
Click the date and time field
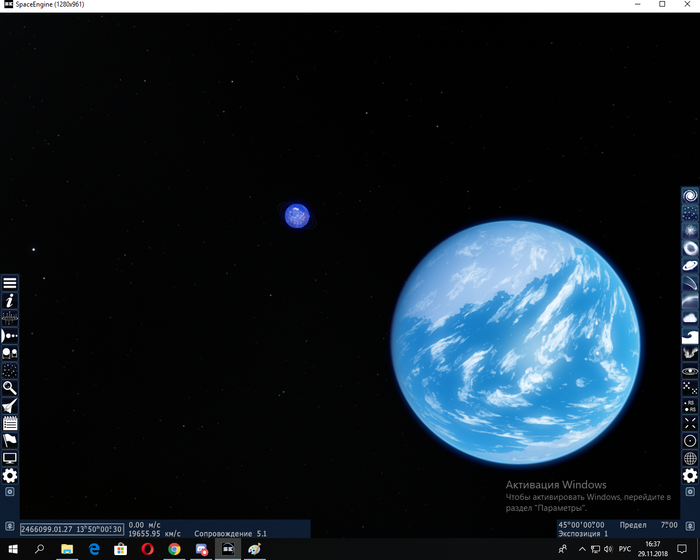click(72, 529)
